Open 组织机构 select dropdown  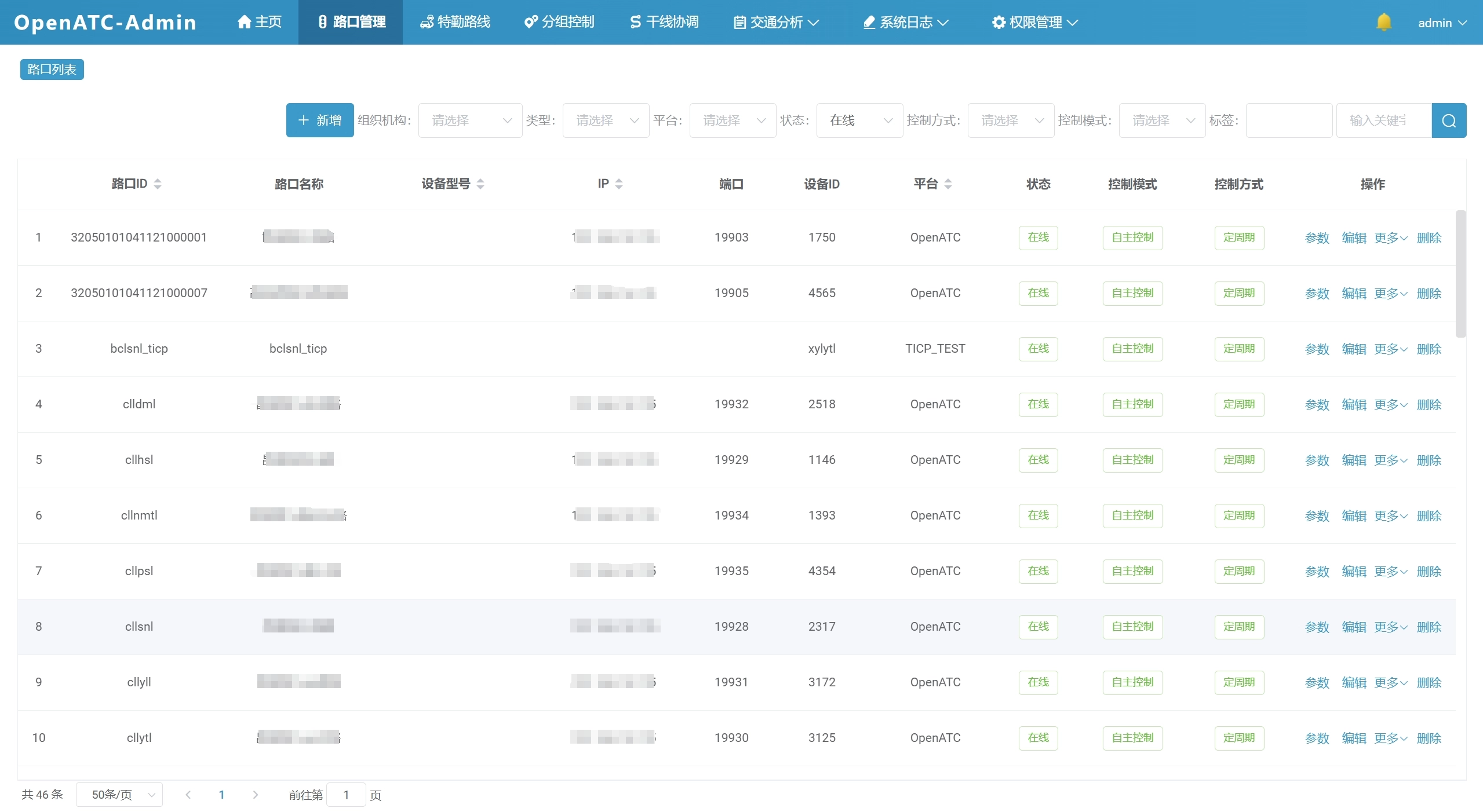coord(470,120)
